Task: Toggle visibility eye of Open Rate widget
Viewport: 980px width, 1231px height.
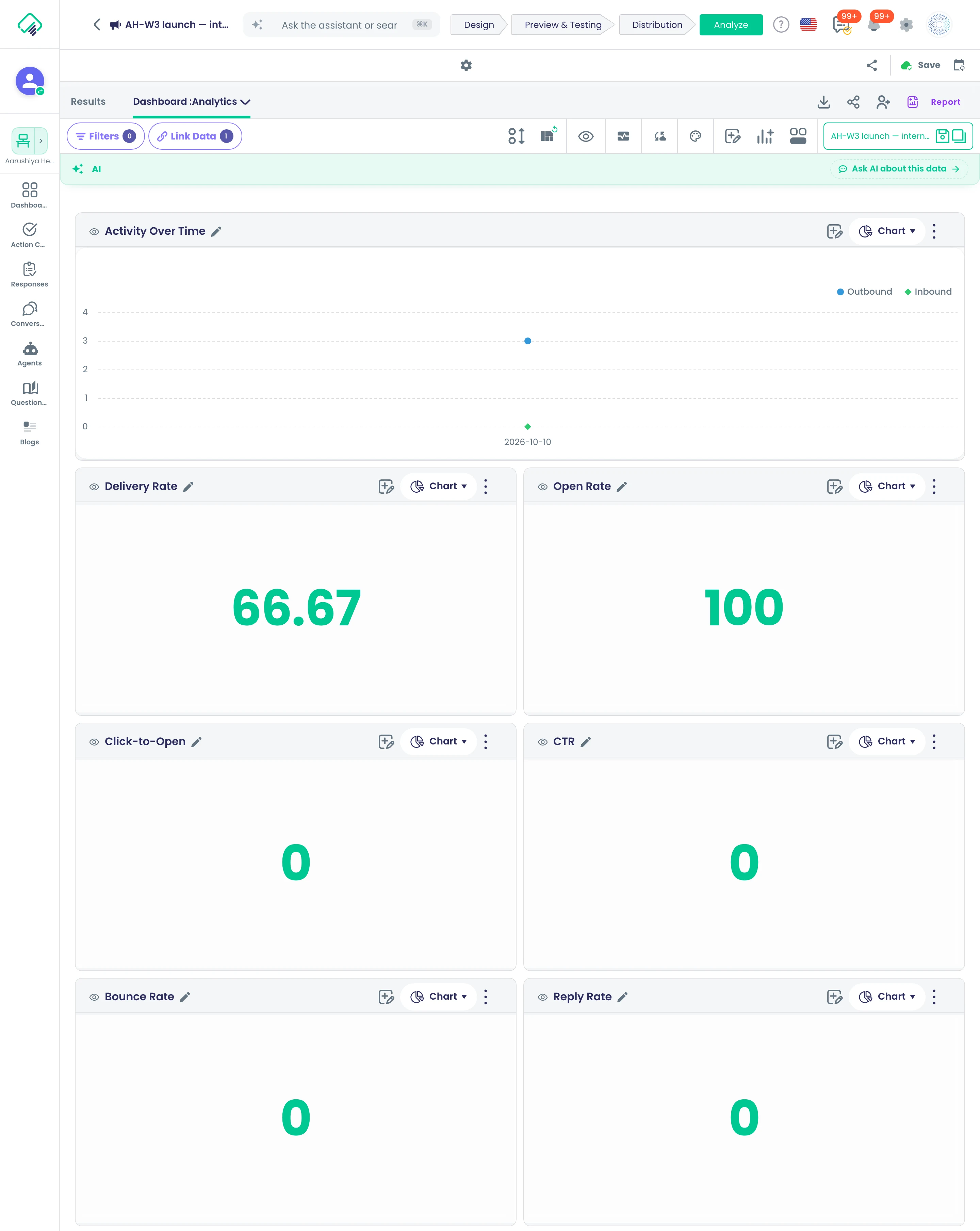Action: [x=542, y=487]
